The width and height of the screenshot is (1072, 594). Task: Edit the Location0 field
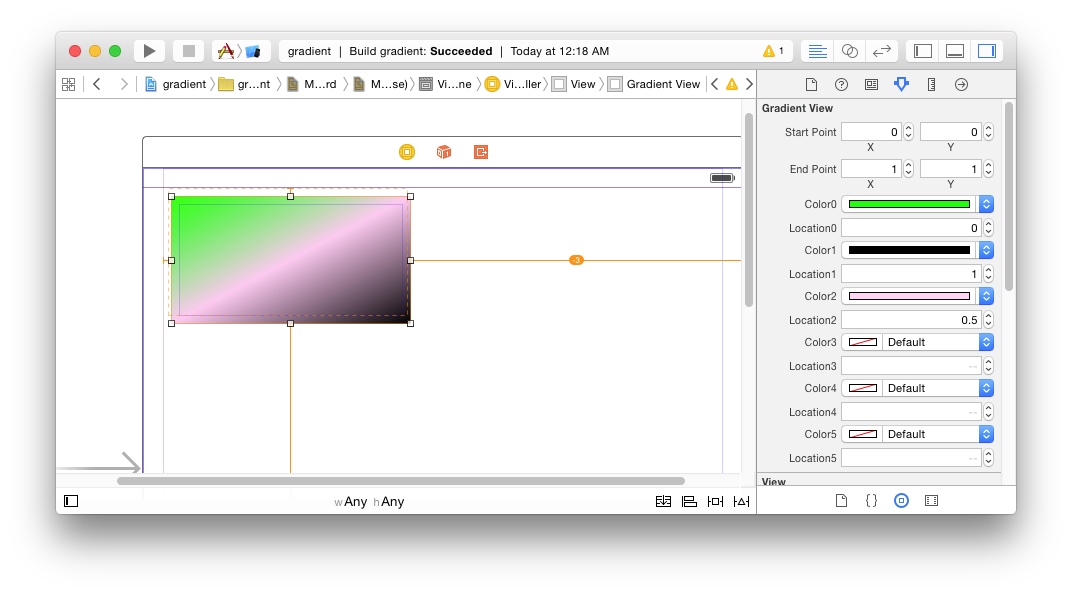point(911,228)
